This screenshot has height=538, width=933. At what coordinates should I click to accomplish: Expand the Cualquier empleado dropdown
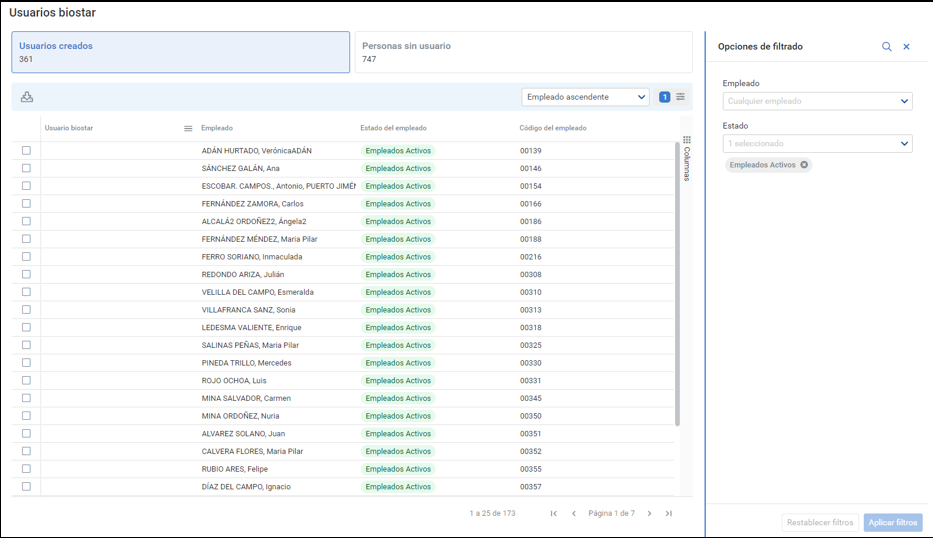point(818,101)
